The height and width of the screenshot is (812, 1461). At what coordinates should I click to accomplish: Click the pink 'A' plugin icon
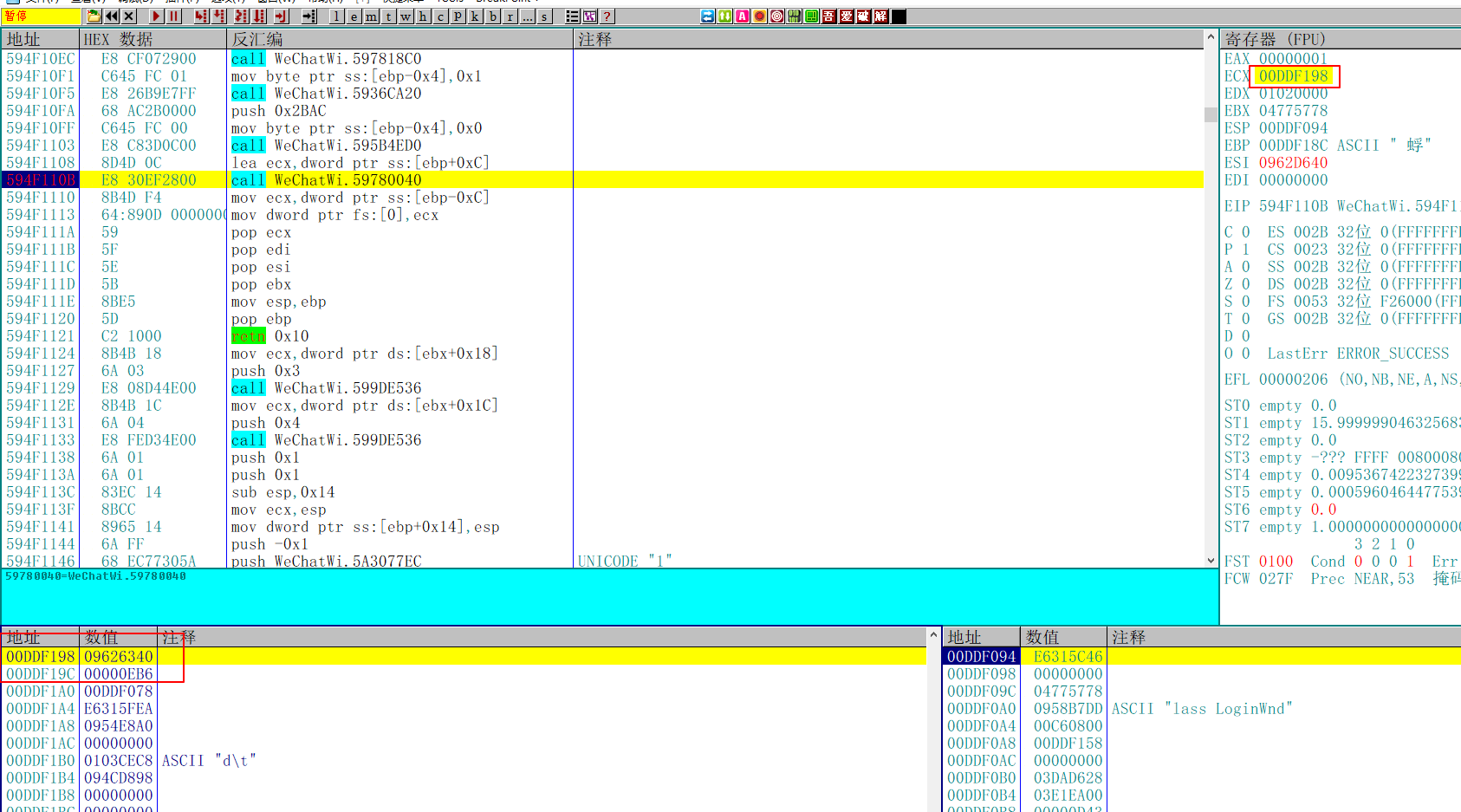click(743, 16)
